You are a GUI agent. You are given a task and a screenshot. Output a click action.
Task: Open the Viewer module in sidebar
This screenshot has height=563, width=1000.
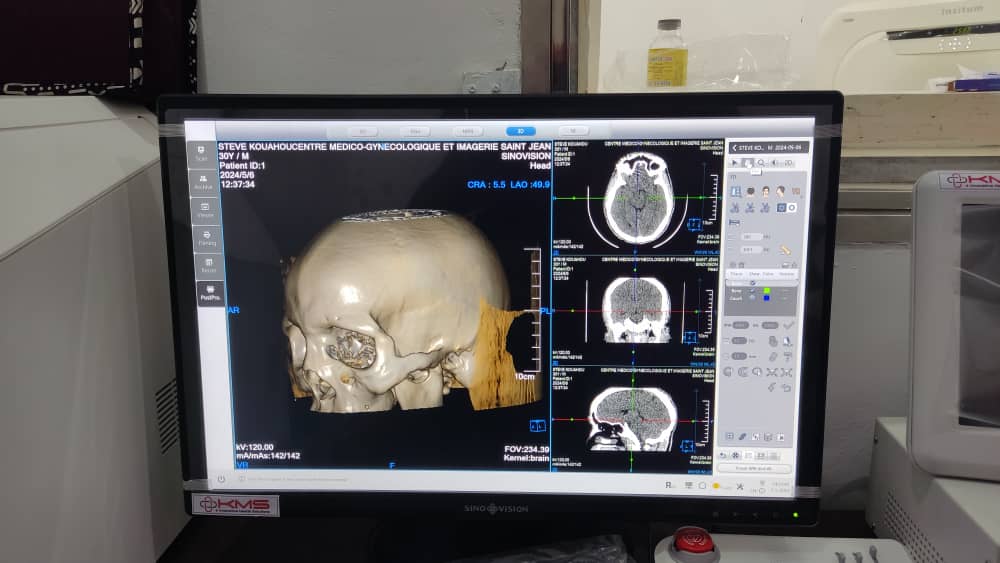205,211
